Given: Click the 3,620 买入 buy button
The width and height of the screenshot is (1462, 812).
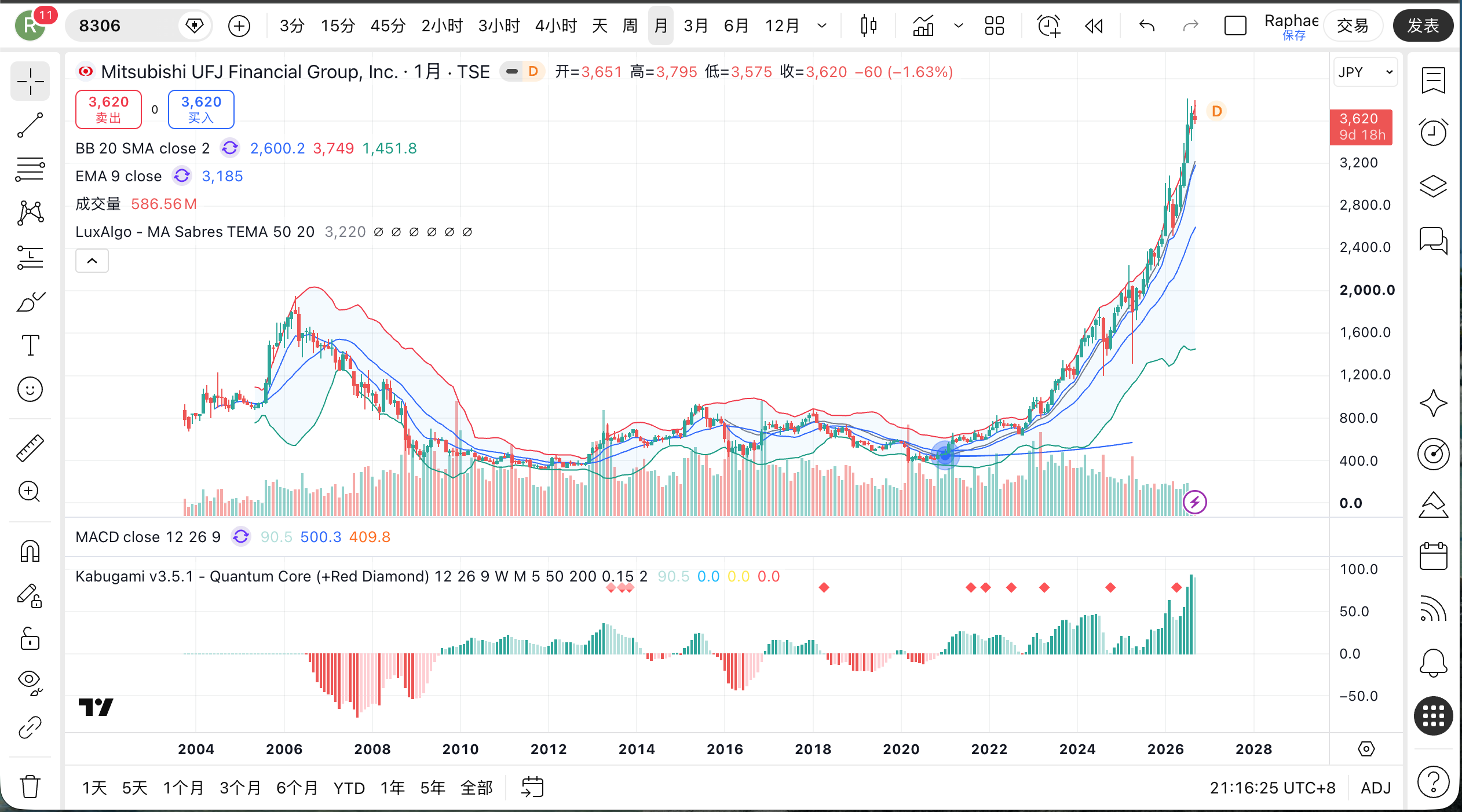Looking at the screenshot, I should (201, 109).
